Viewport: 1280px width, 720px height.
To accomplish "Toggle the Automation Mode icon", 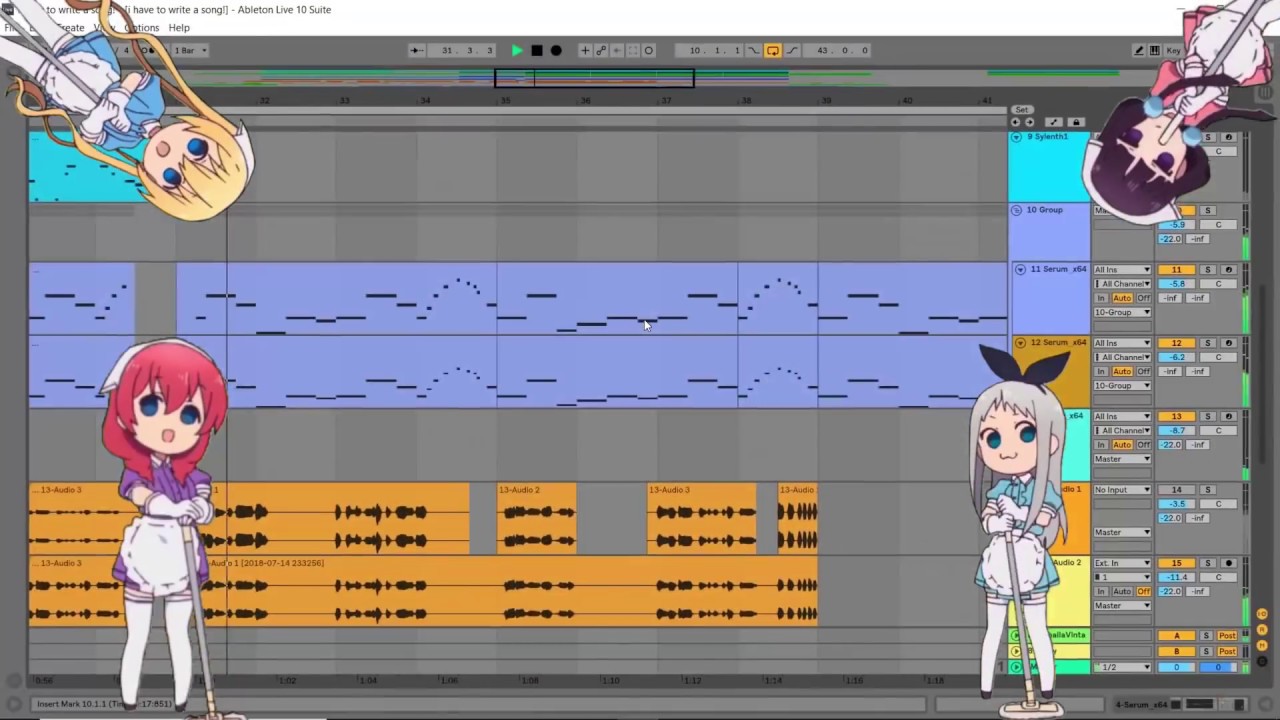I will coord(1054,122).
